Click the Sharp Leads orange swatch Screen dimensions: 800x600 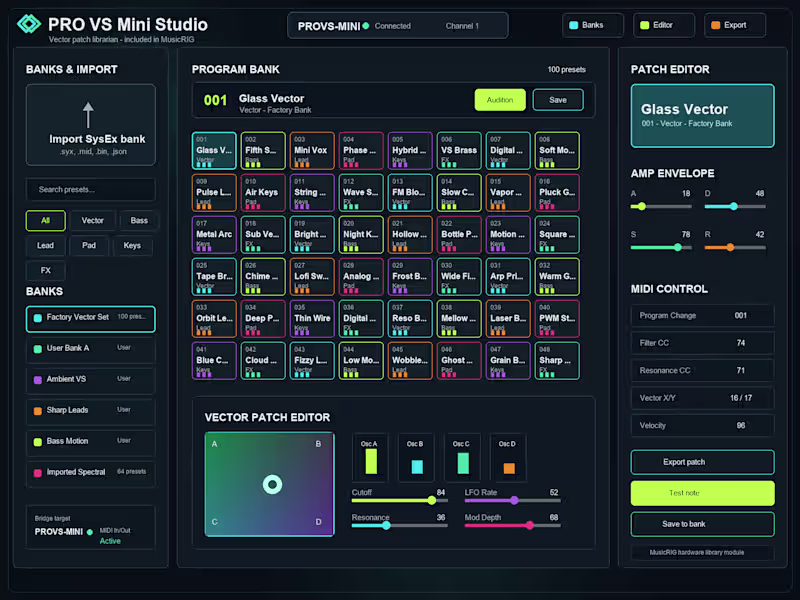coord(38,411)
